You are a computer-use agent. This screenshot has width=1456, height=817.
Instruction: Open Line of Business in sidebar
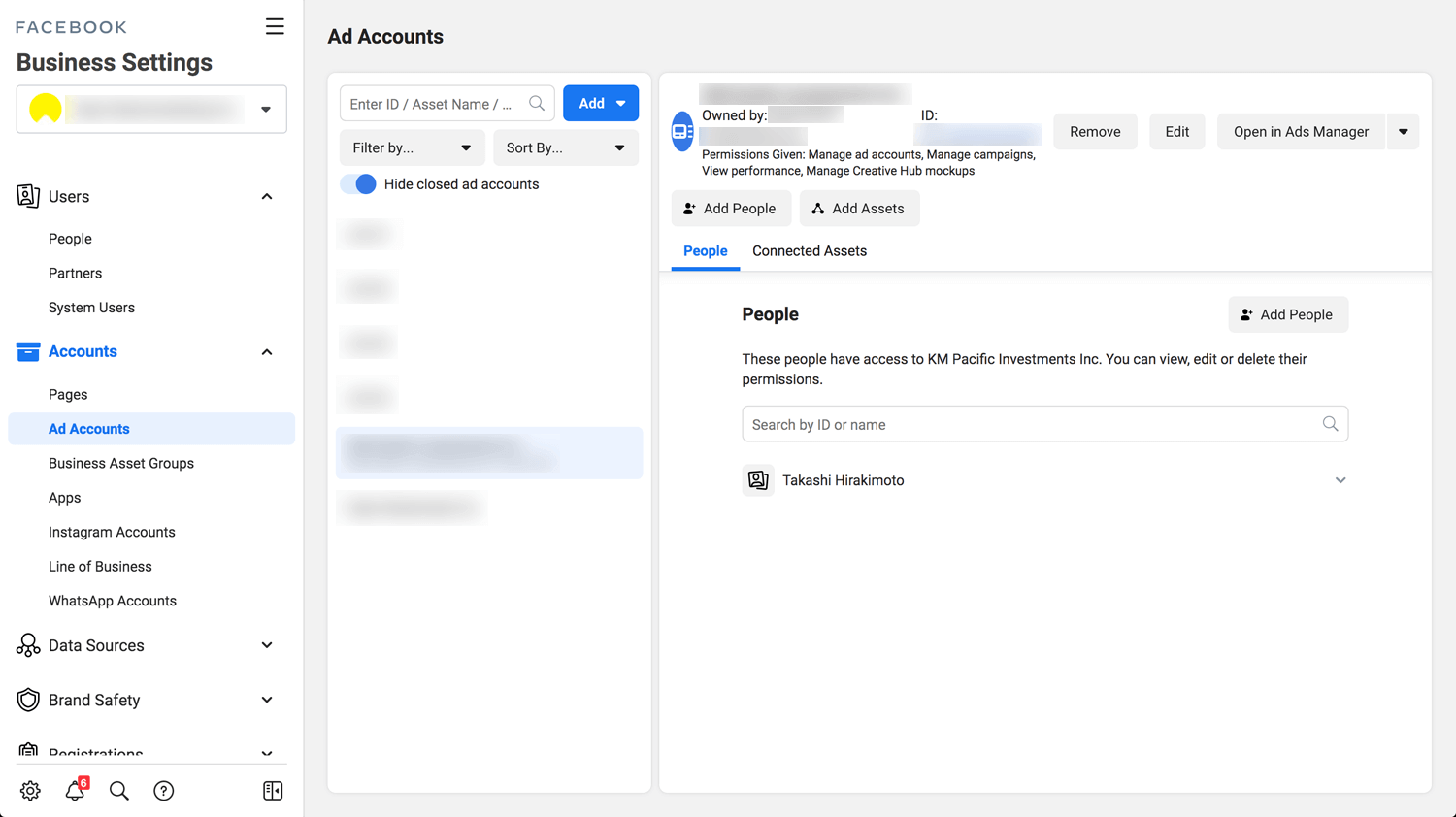[x=100, y=567]
